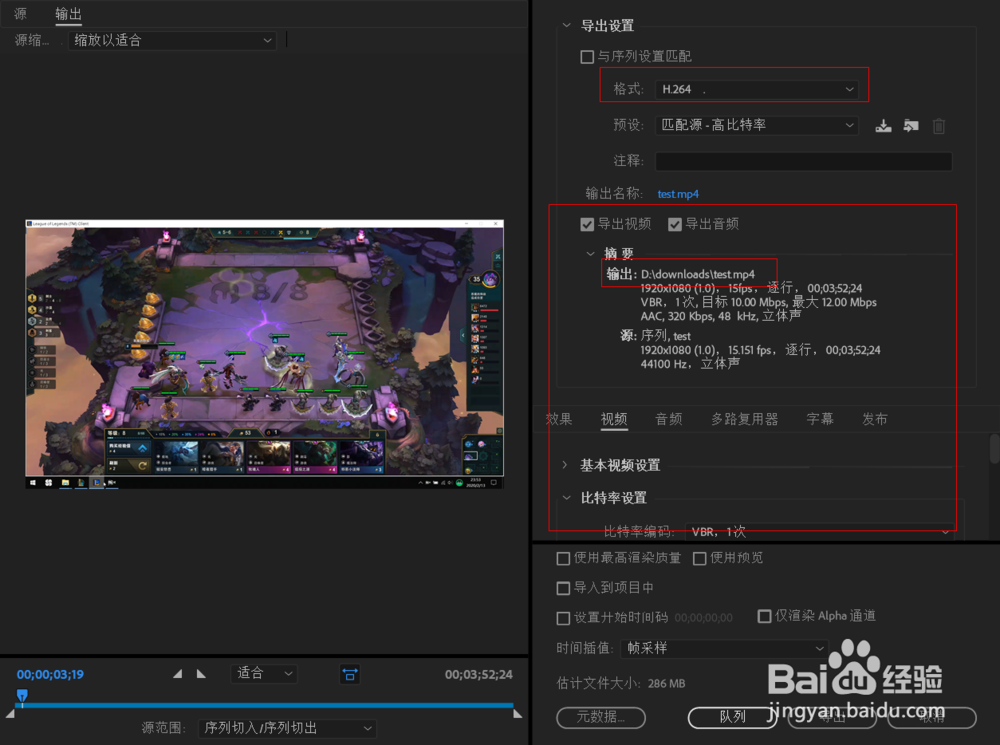Click the video preview frame
1000x745 pixels.
265,354
